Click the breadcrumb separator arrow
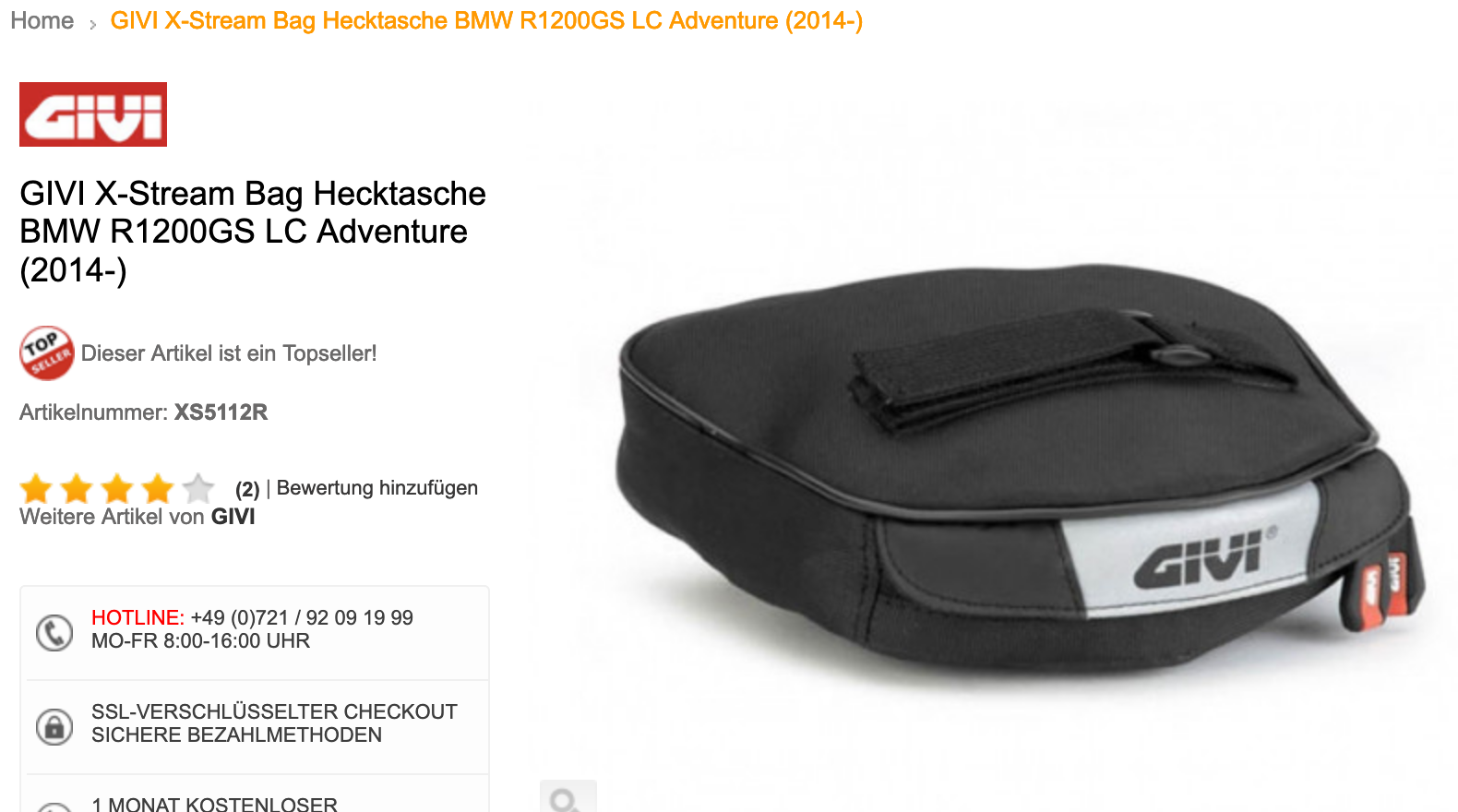 click(92, 25)
